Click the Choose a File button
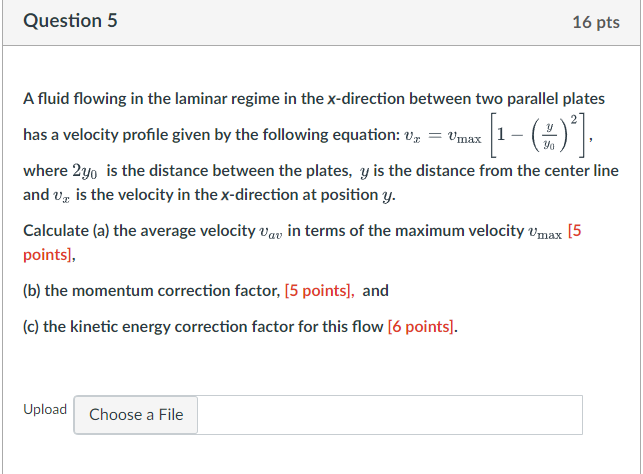Image resolution: width=643 pixels, height=474 pixels. (136, 415)
